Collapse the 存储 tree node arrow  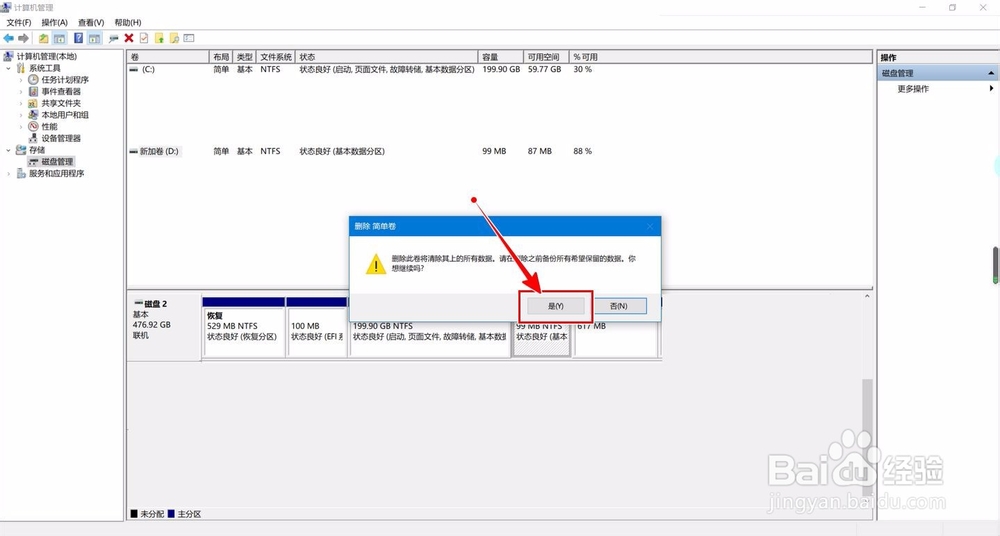[x=8, y=150]
